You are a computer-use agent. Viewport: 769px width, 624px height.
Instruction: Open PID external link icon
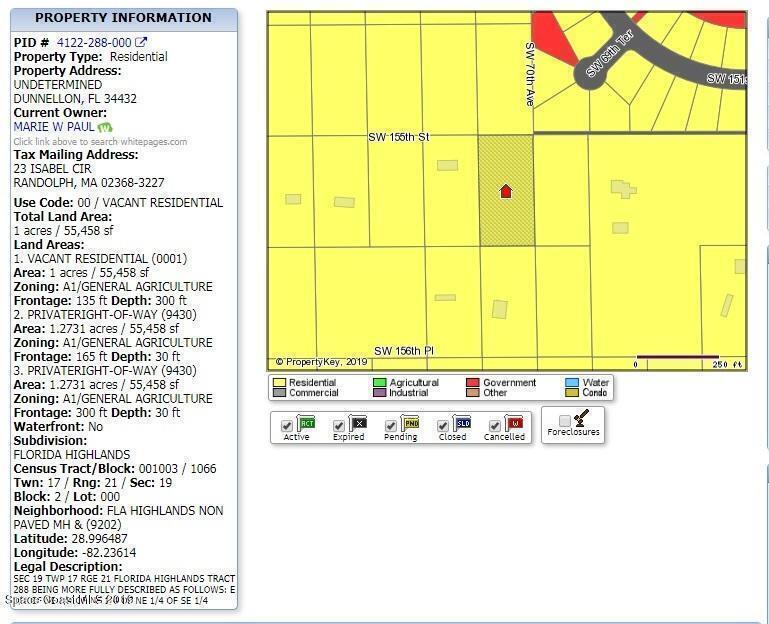[x=141, y=42]
